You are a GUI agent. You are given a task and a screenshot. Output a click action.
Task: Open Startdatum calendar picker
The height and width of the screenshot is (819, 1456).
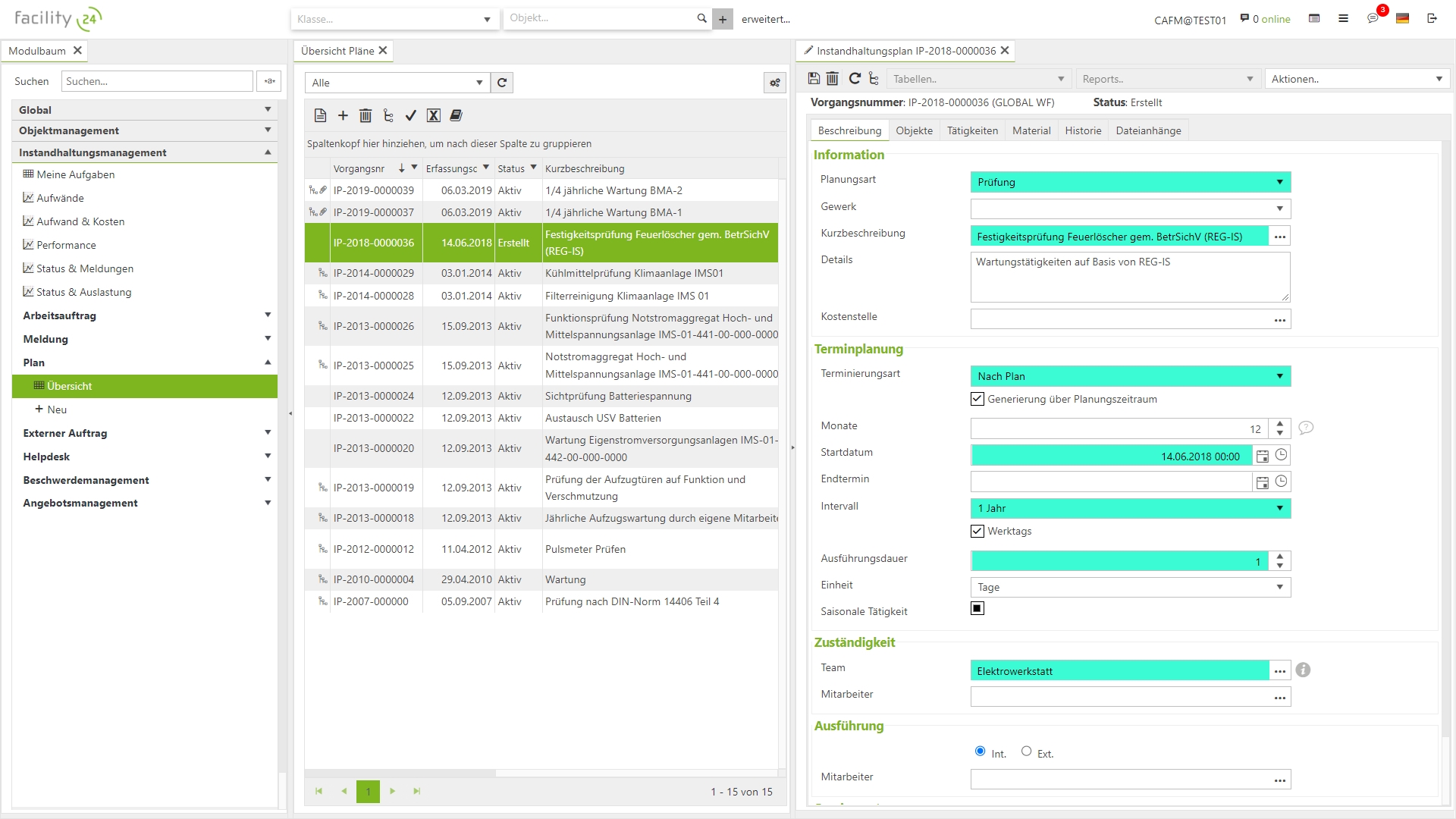(x=1262, y=456)
